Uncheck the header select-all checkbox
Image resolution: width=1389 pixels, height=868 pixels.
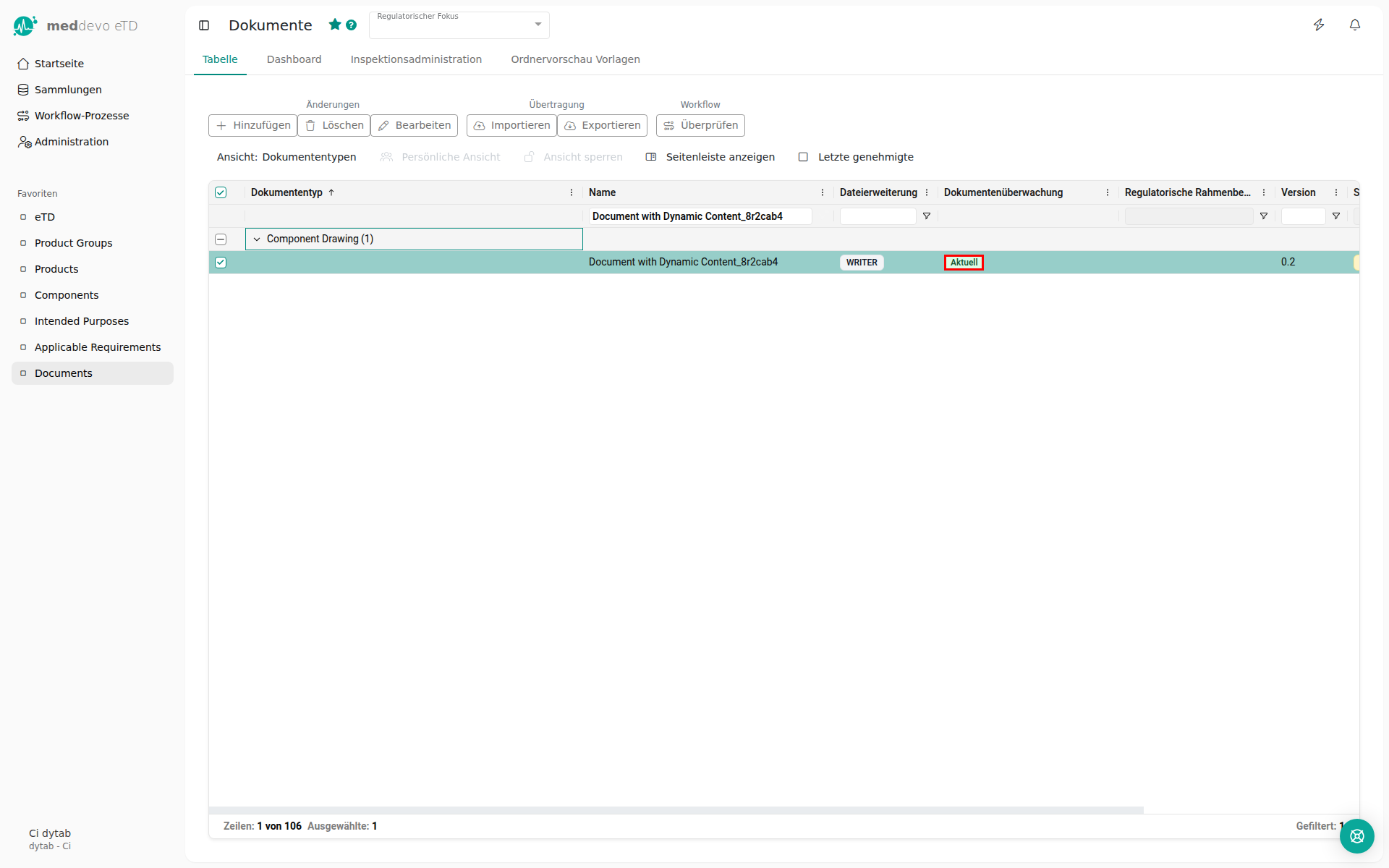[221, 192]
